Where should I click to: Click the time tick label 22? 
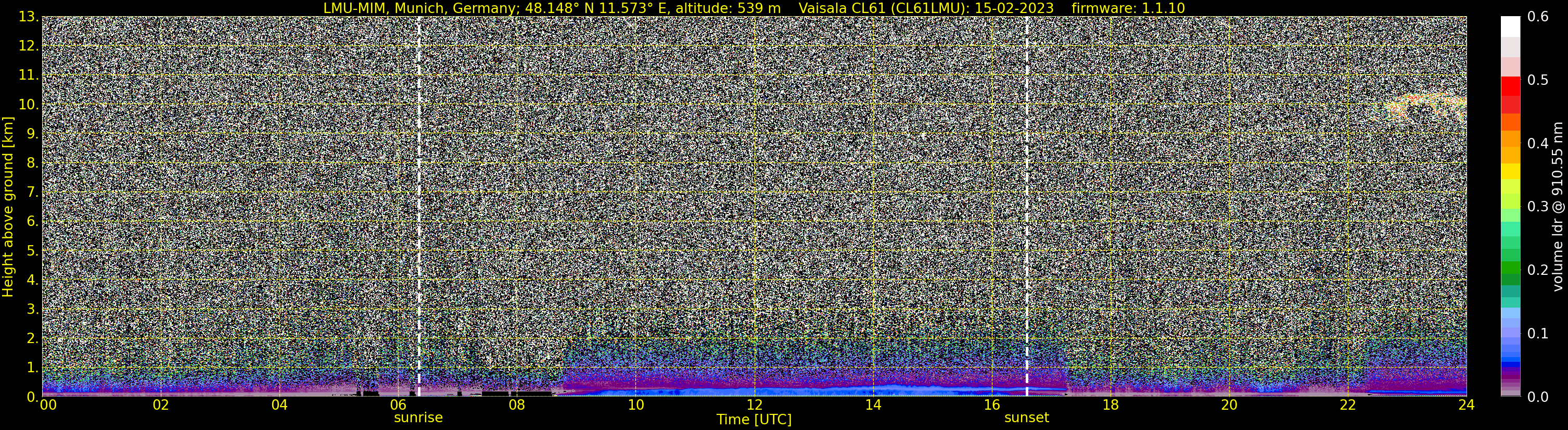(x=1348, y=405)
